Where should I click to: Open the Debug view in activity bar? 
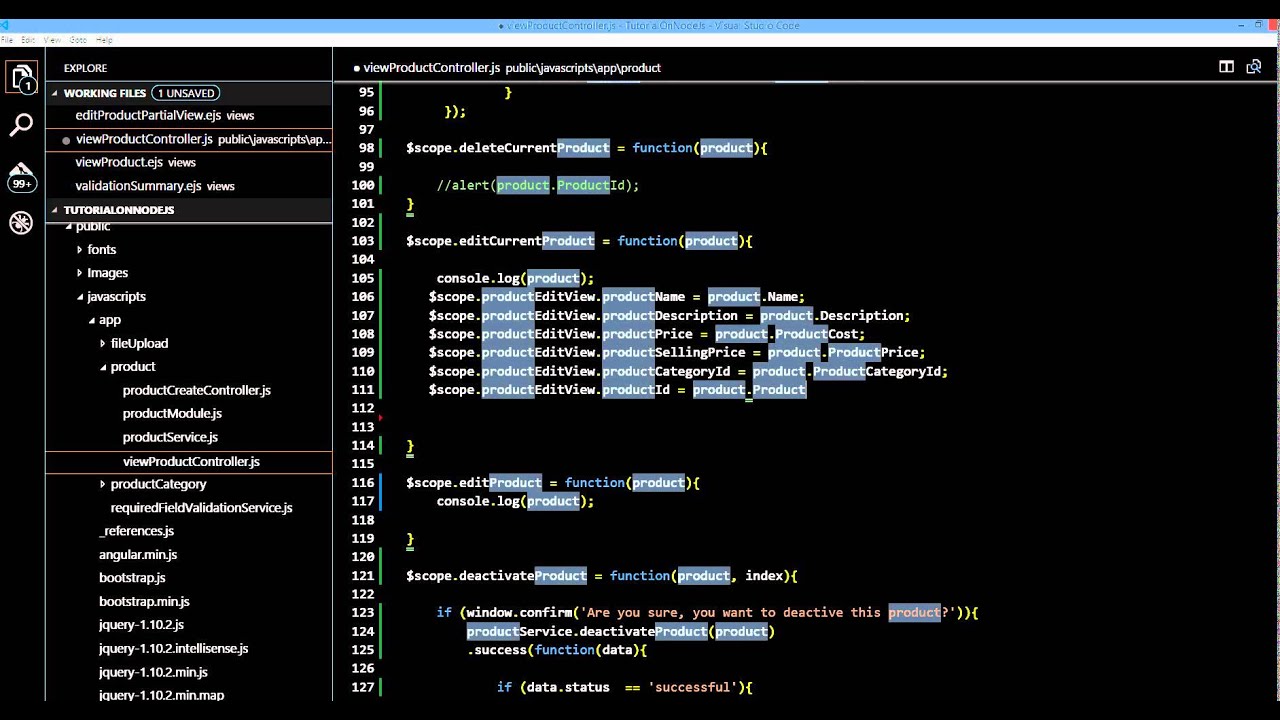pyautogui.click(x=21, y=223)
